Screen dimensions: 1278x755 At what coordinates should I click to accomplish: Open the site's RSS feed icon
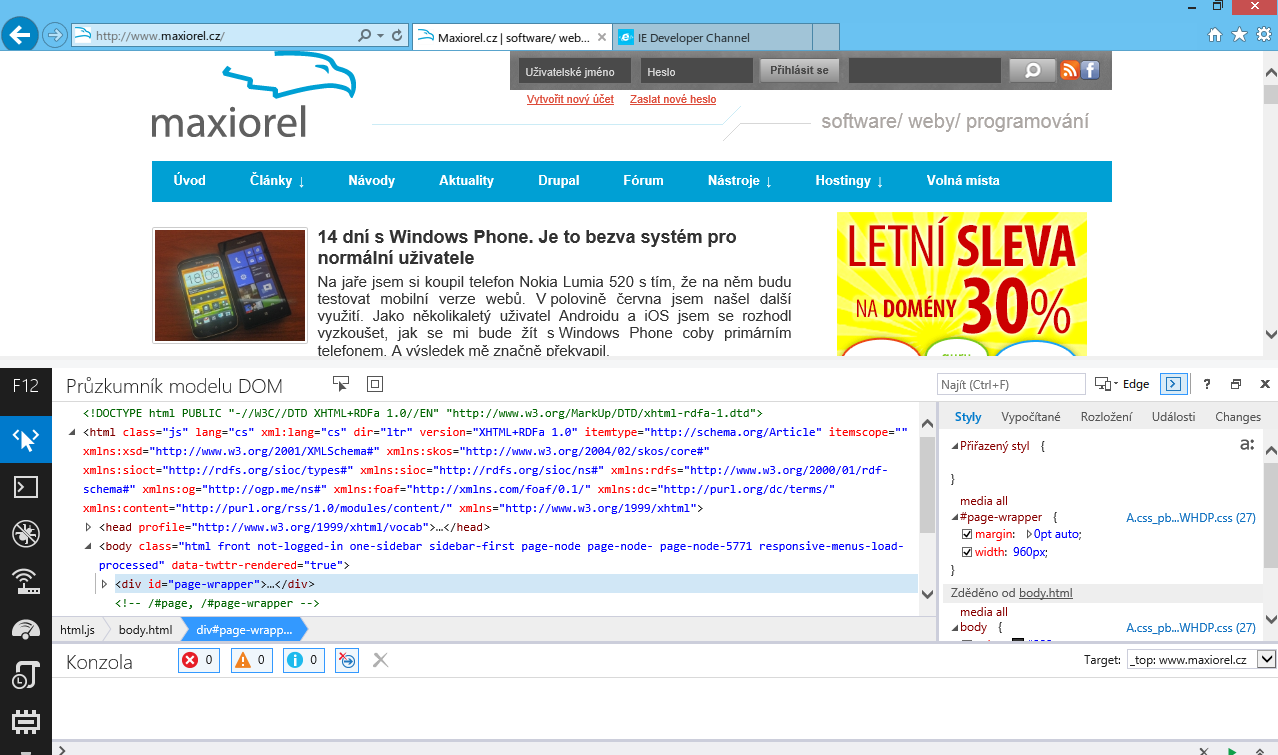[1070, 70]
